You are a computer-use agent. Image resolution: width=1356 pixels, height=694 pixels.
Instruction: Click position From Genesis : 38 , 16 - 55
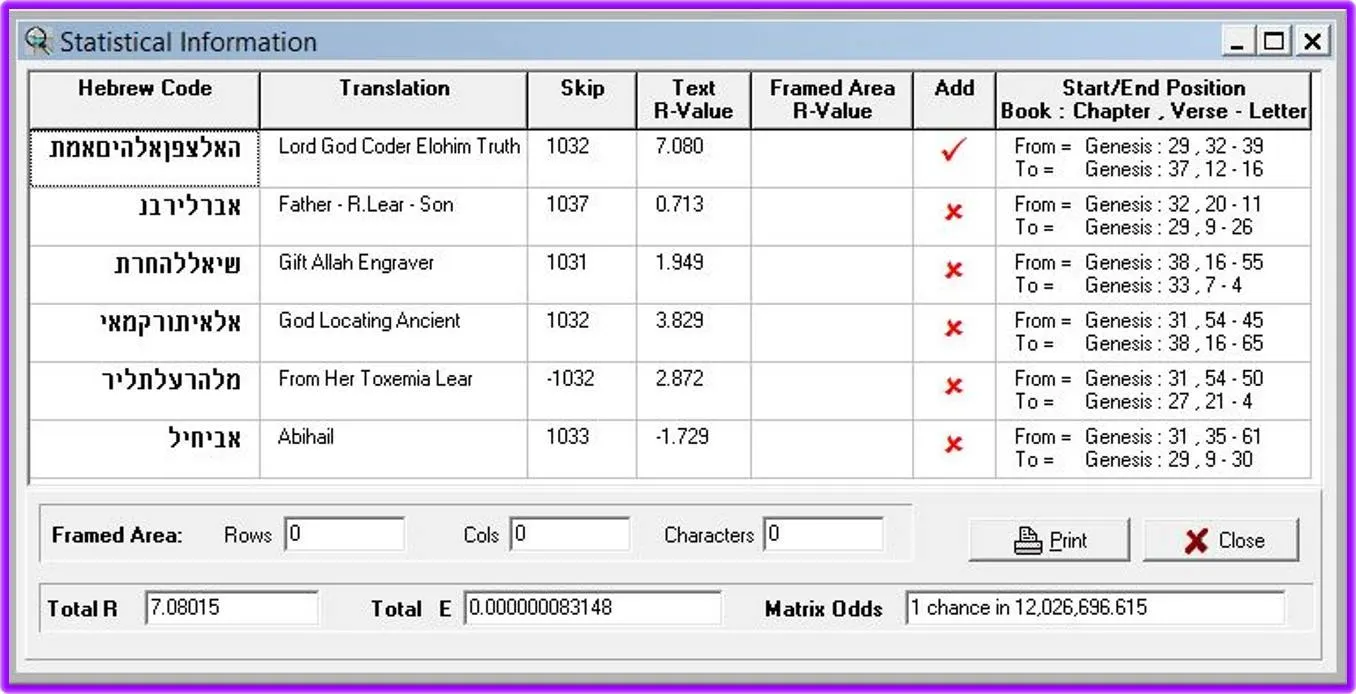click(1138, 262)
